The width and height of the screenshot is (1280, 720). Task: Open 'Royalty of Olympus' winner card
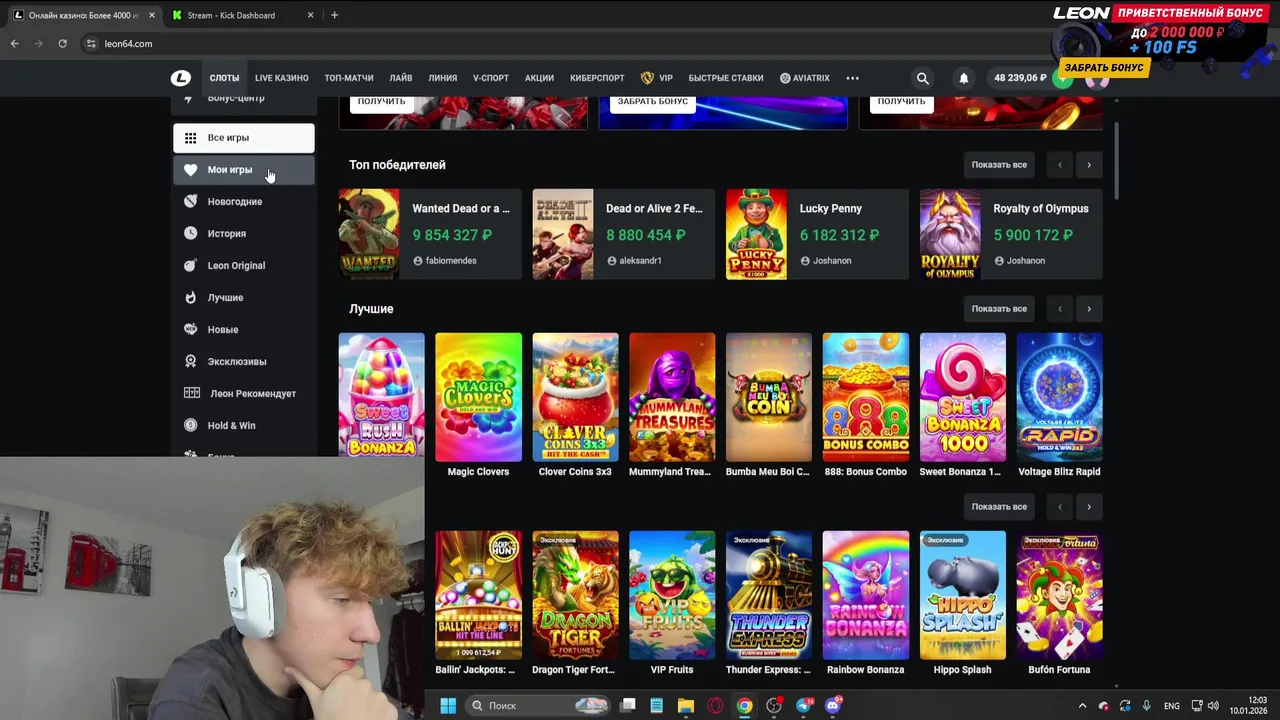click(1011, 234)
